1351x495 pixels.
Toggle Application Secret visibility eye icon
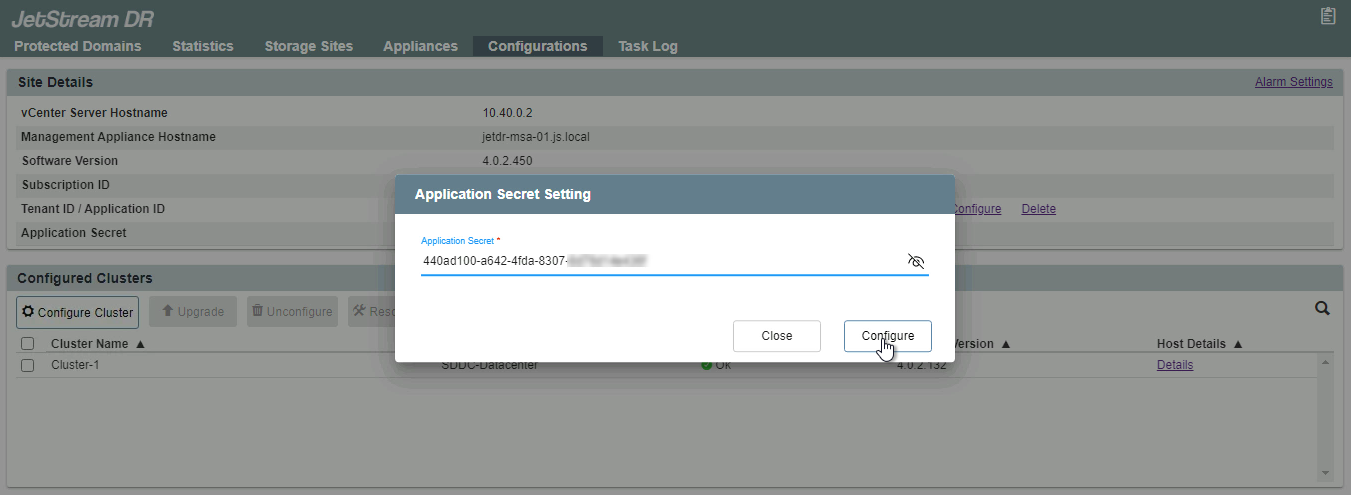(x=915, y=262)
